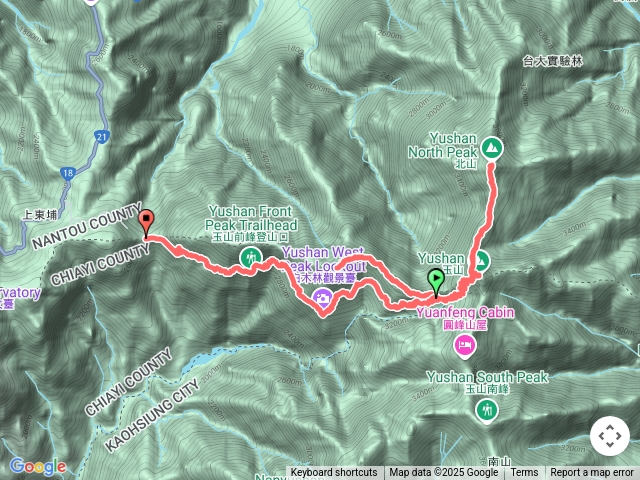Click the green start marker pin
Image resolution: width=640 pixels, height=480 pixels.
click(x=436, y=282)
